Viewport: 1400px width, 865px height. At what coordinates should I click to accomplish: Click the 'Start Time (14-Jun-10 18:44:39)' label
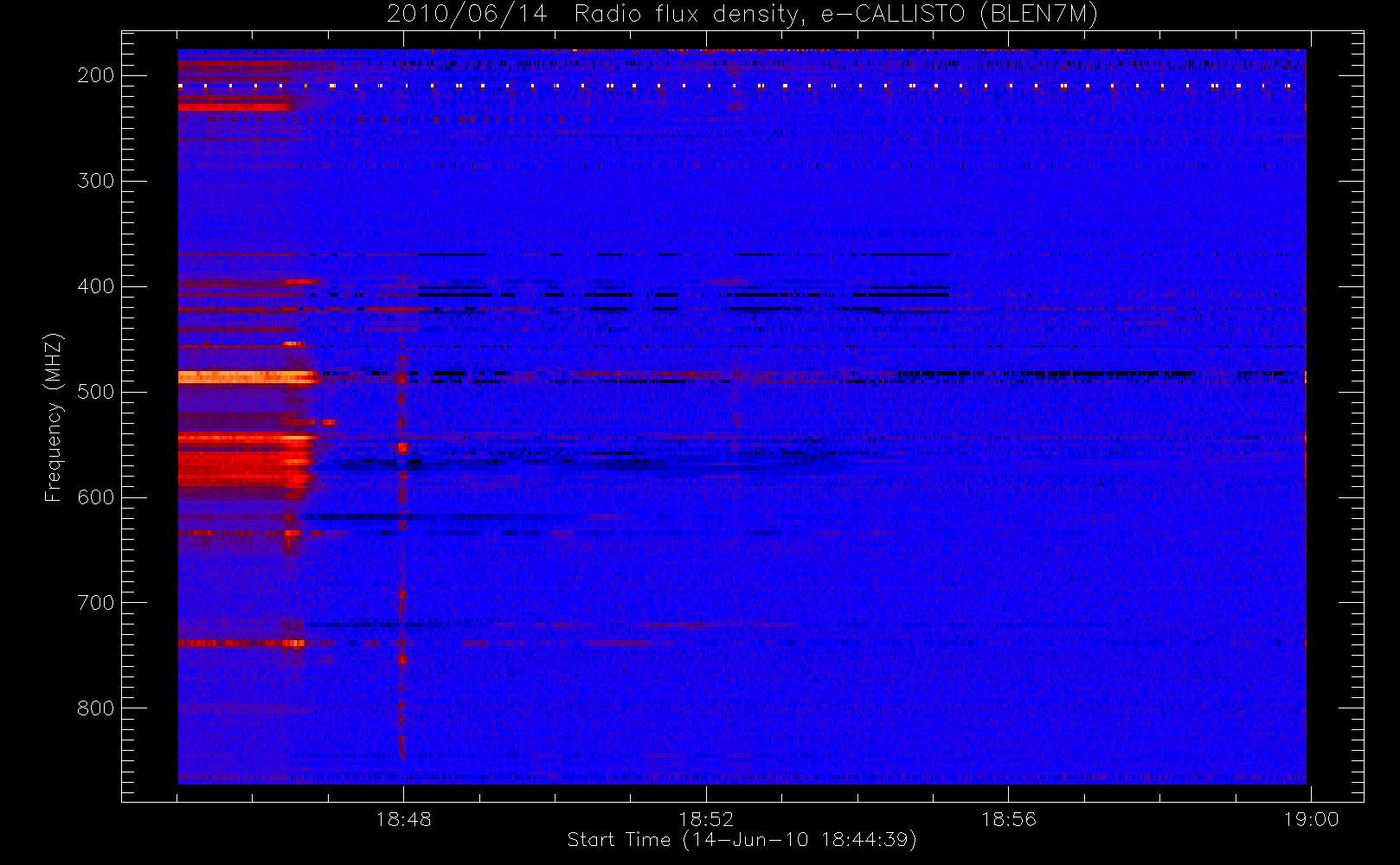[x=742, y=840]
